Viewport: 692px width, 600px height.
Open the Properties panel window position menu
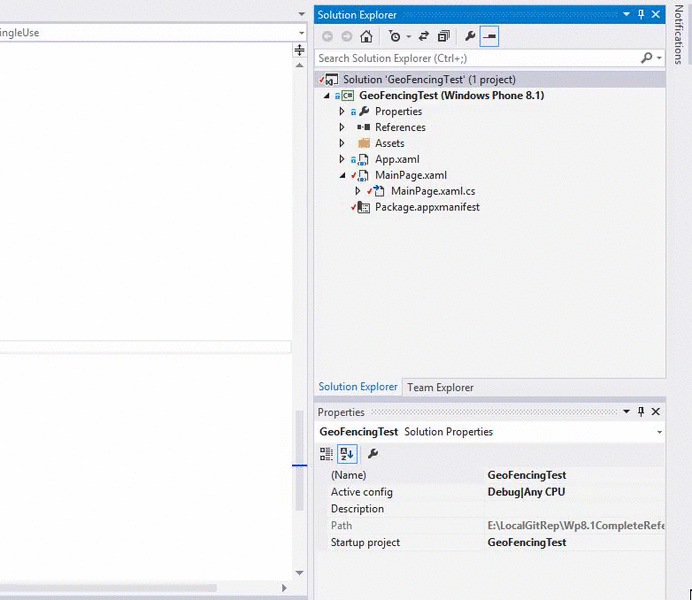click(626, 412)
